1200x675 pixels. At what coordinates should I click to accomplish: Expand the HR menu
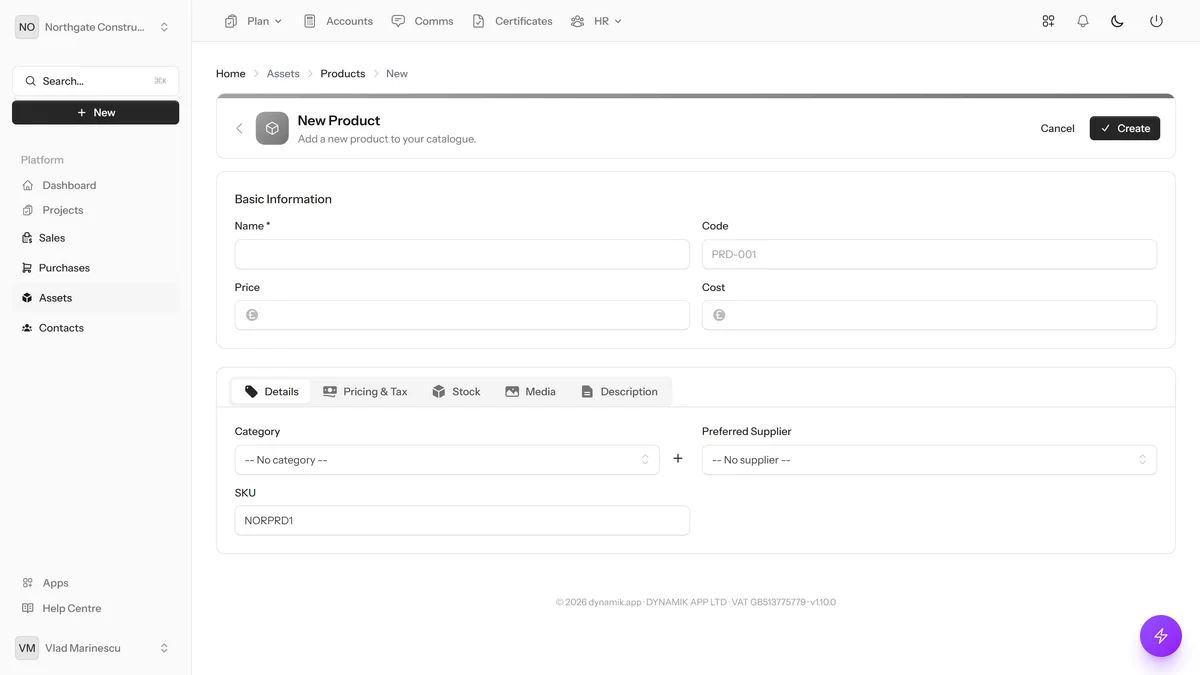point(596,21)
